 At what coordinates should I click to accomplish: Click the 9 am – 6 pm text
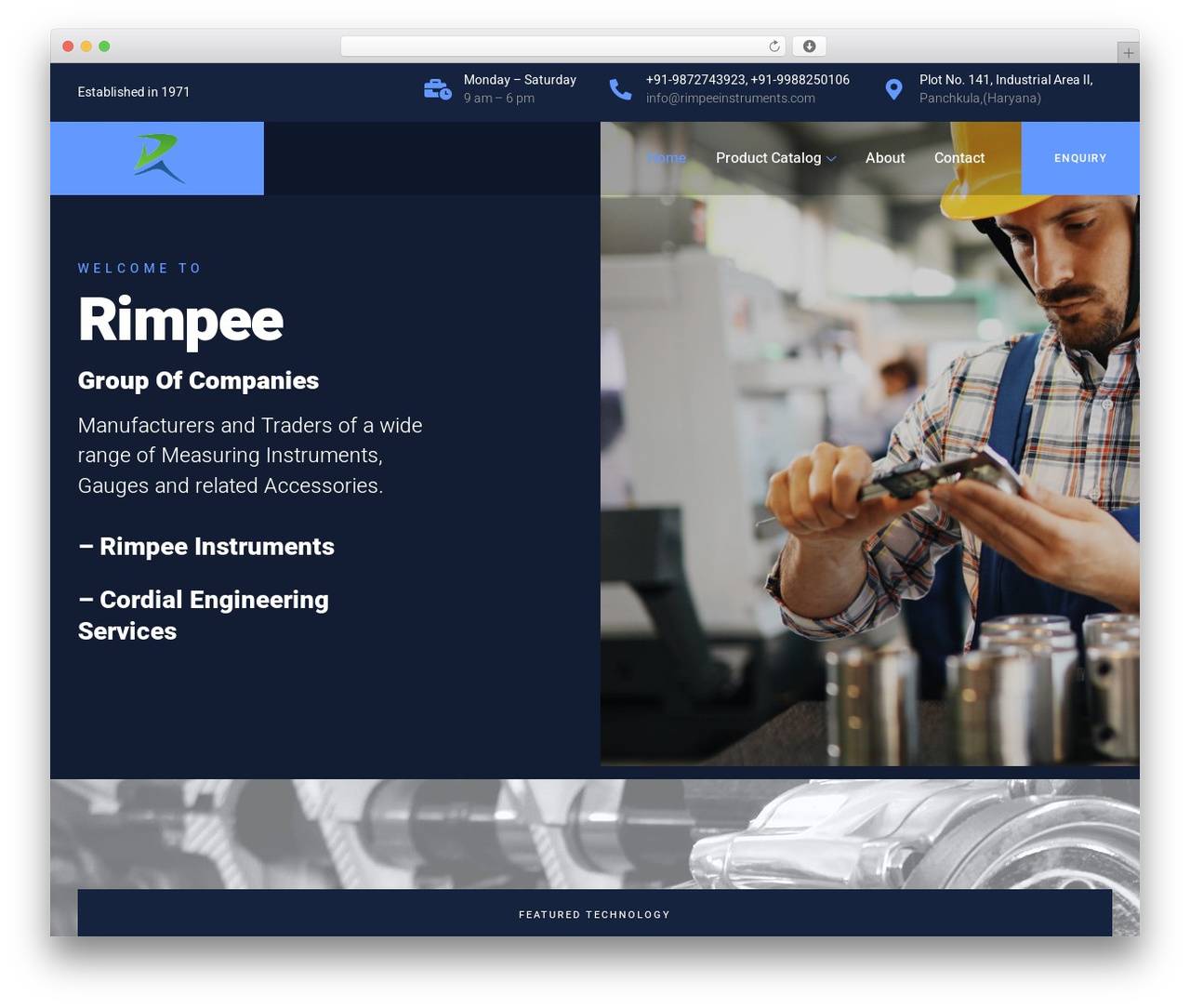pyautogui.click(x=499, y=99)
